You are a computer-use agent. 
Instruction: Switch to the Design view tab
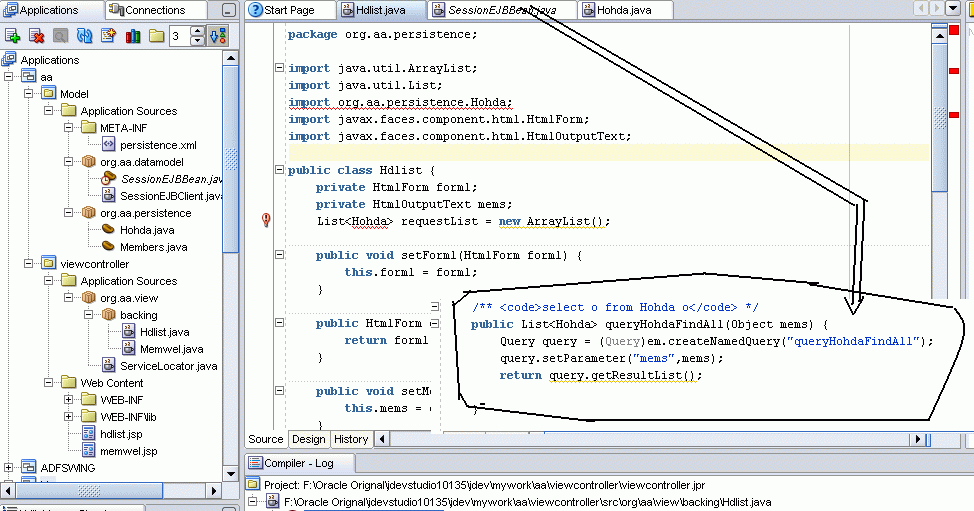tap(308, 439)
